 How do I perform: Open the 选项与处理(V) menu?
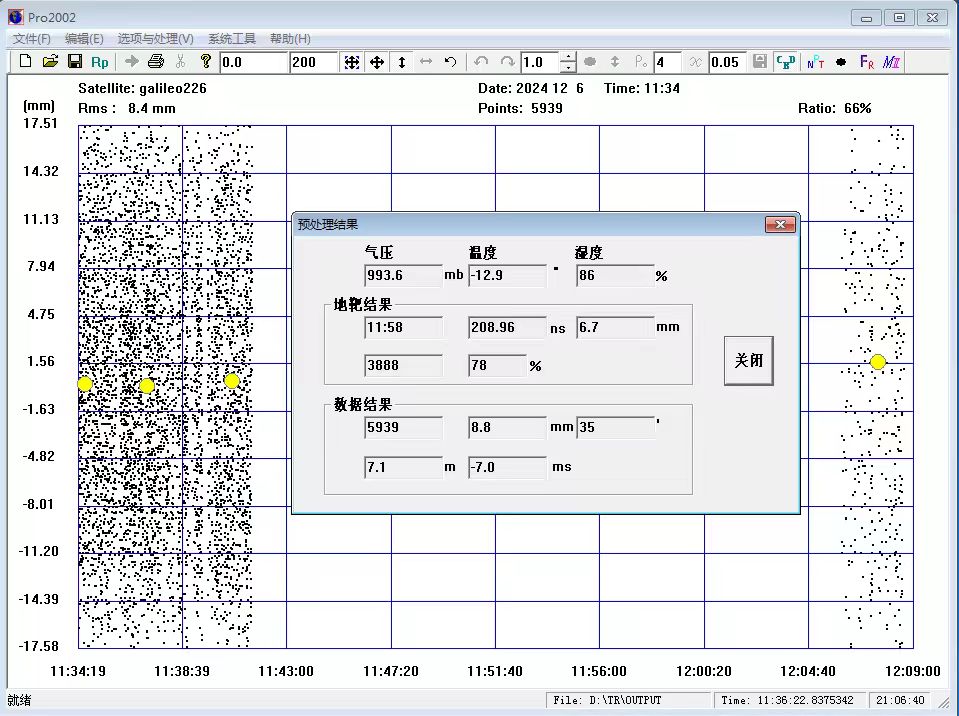tap(155, 39)
